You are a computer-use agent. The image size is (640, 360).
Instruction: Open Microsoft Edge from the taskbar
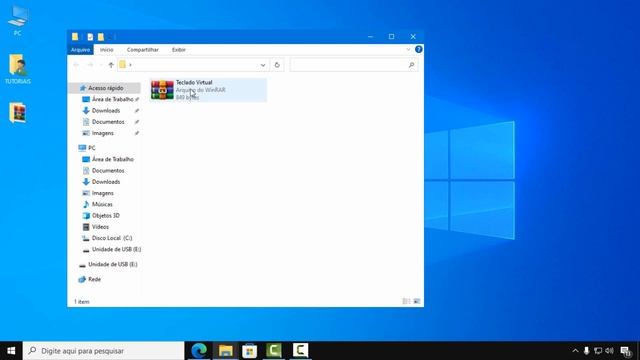coord(199,351)
